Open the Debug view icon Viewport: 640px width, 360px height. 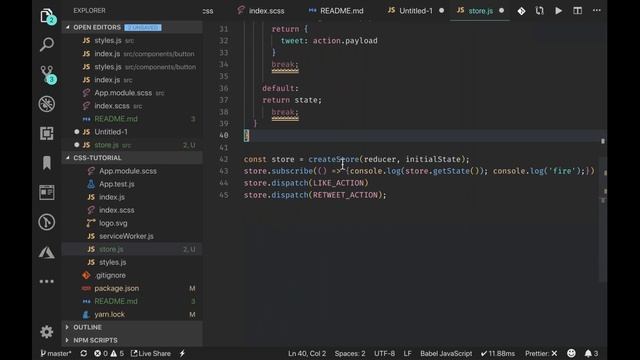pyautogui.click(x=47, y=104)
